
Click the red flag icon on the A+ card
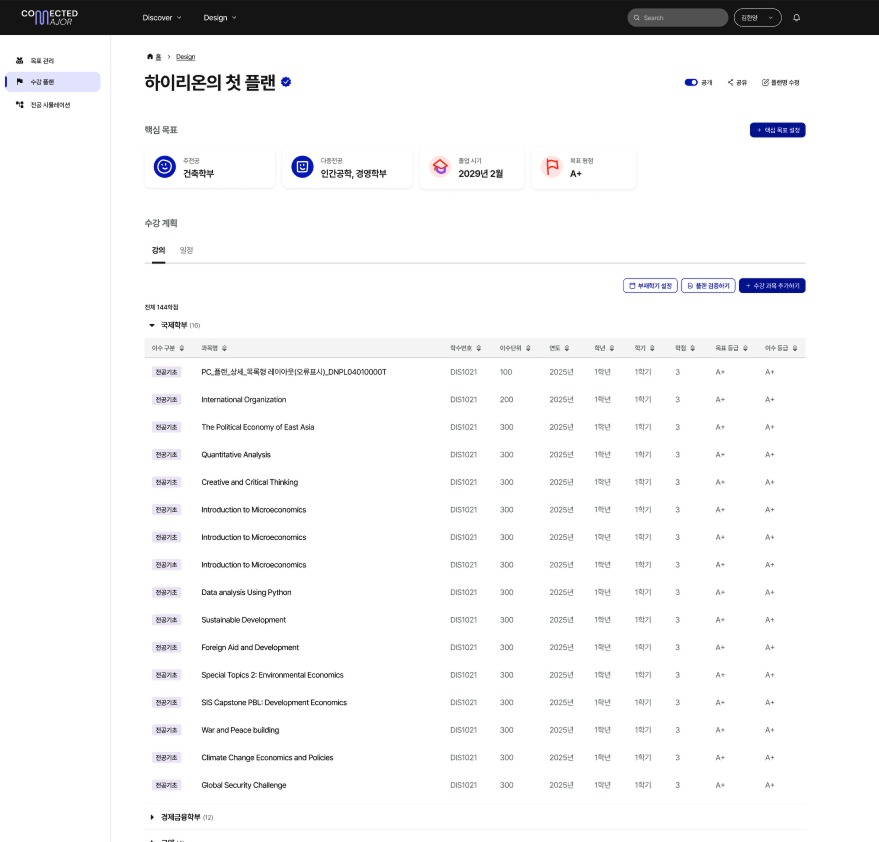click(x=552, y=167)
